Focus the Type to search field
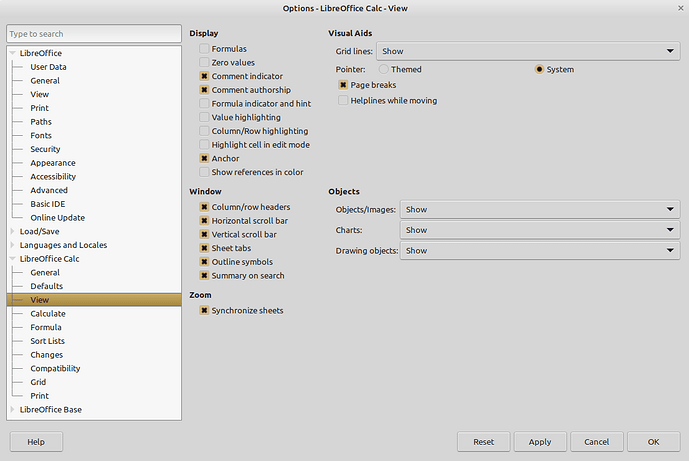Image resolution: width=689 pixels, height=461 pixels. pyautogui.click(x=94, y=34)
